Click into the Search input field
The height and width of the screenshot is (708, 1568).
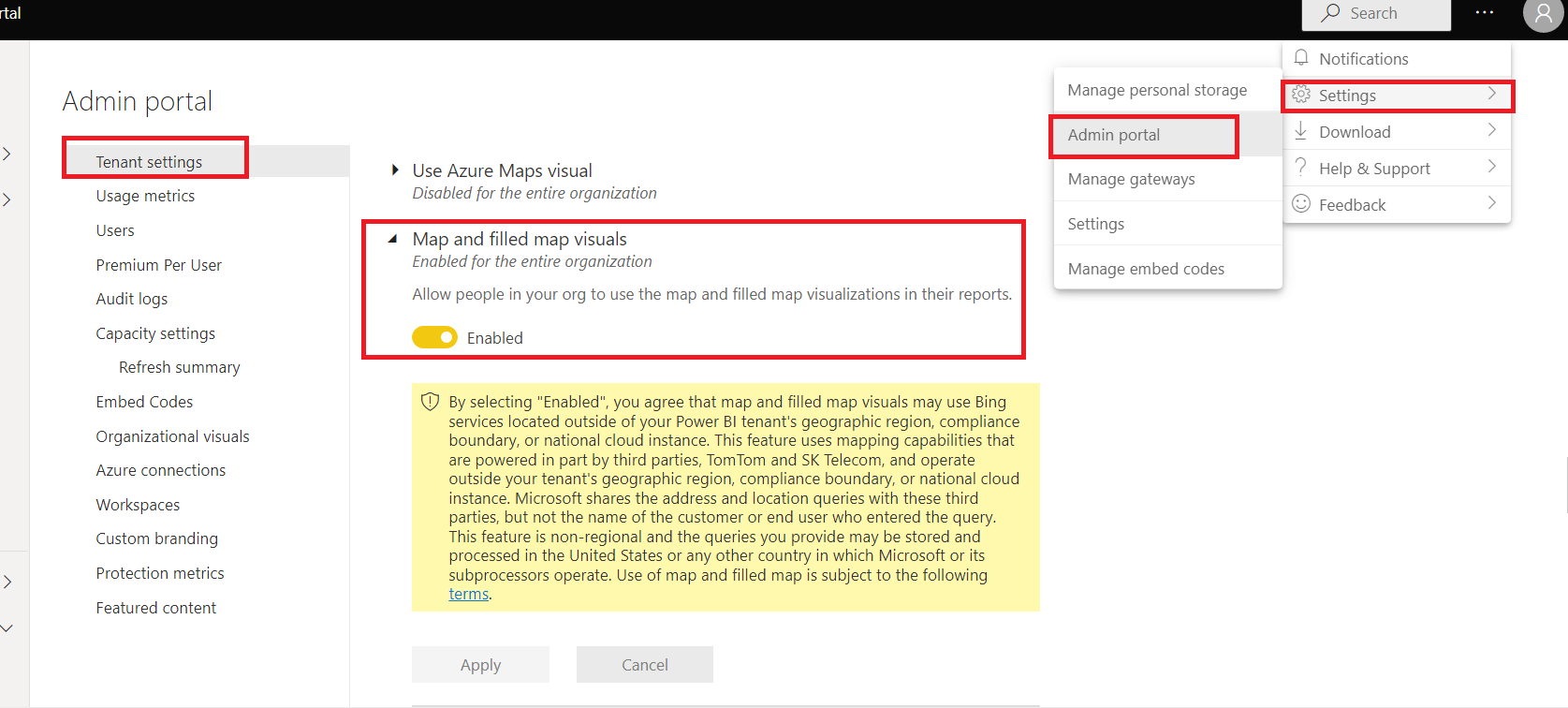tap(1376, 14)
